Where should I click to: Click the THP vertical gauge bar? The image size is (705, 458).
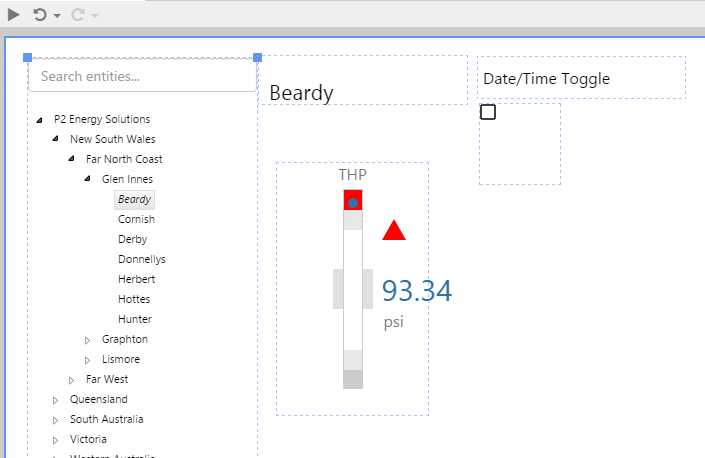tap(353, 290)
